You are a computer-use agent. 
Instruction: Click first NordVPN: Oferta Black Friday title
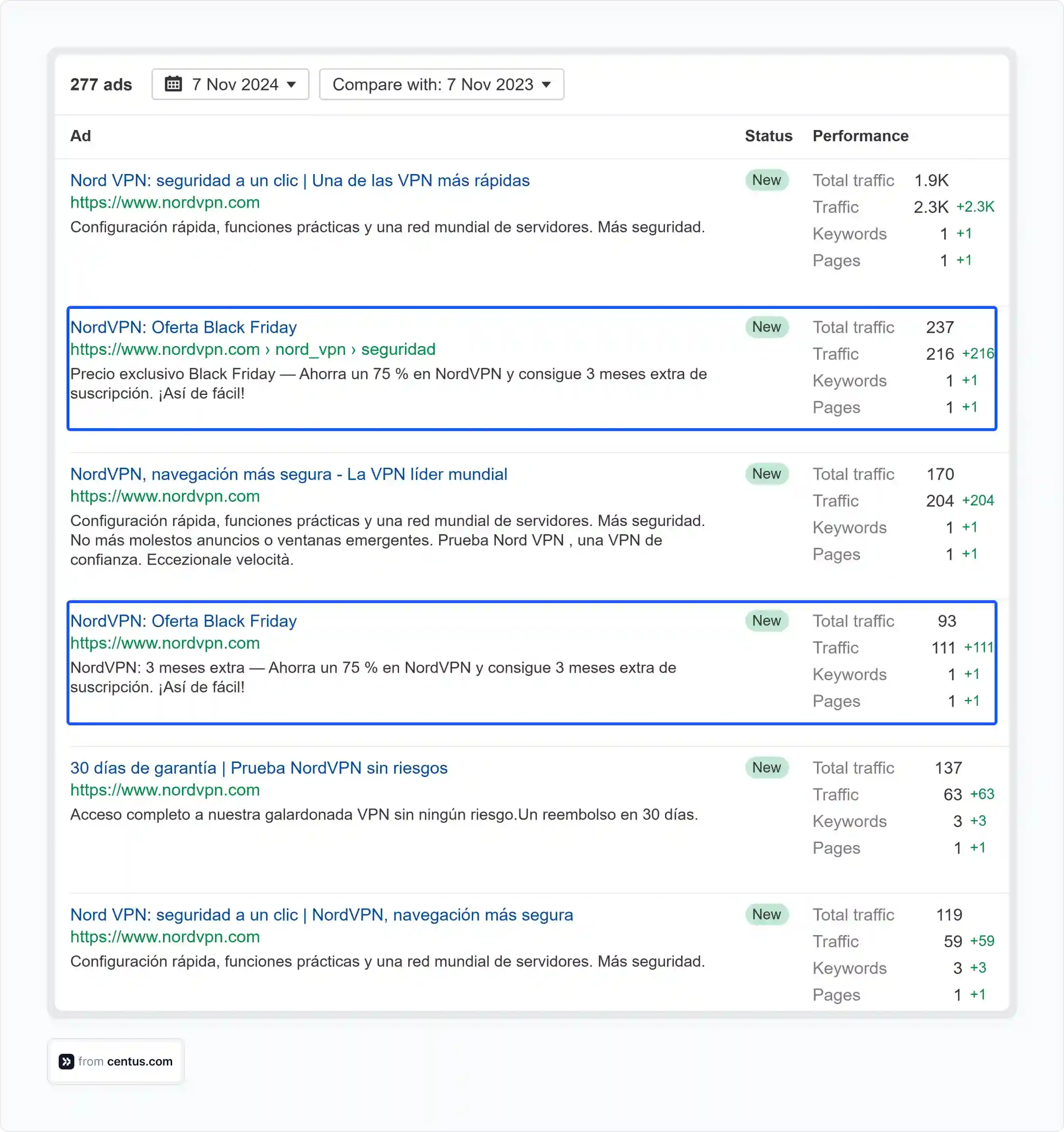click(x=183, y=327)
